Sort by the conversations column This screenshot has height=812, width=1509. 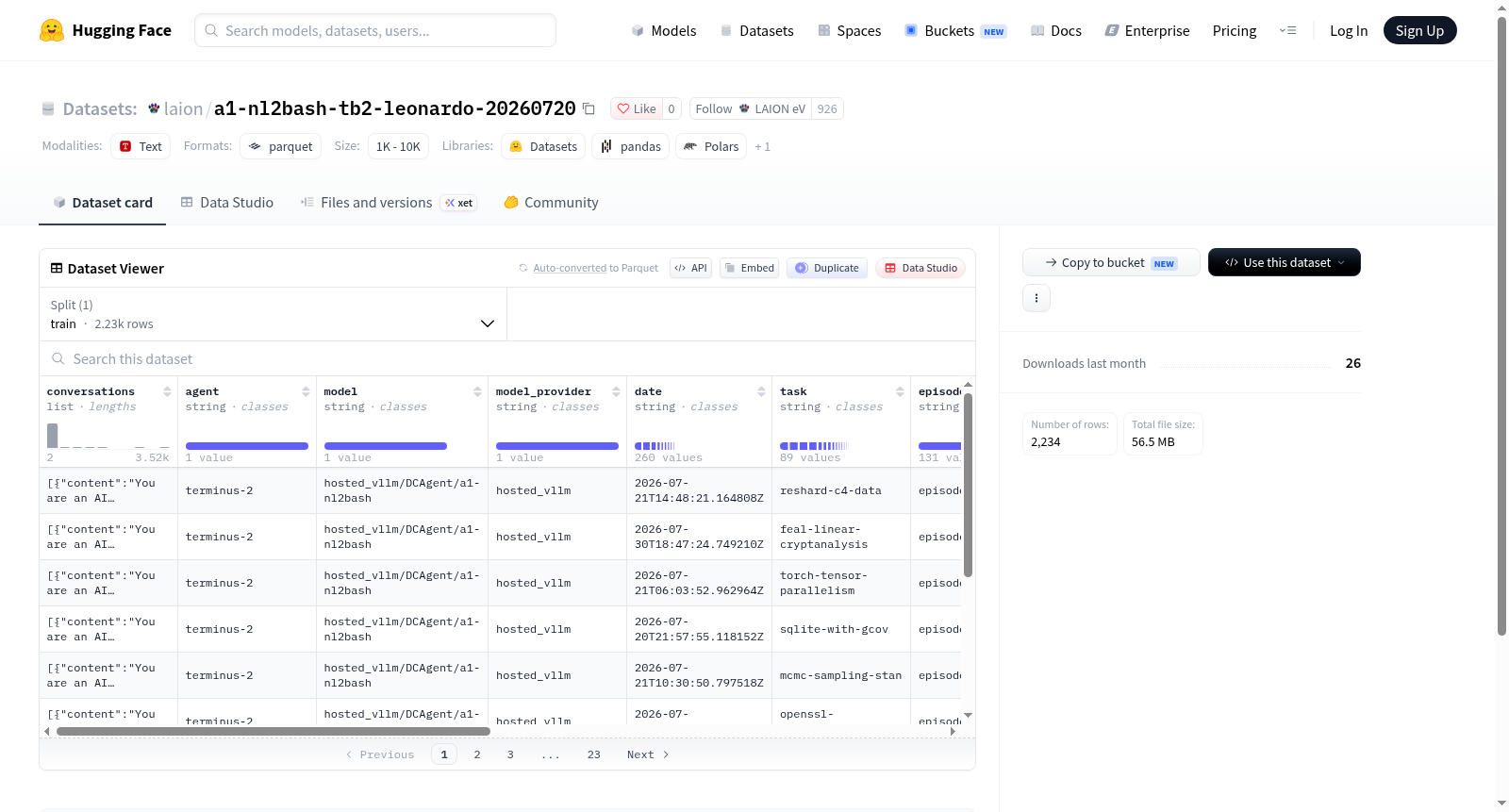[167, 391]
